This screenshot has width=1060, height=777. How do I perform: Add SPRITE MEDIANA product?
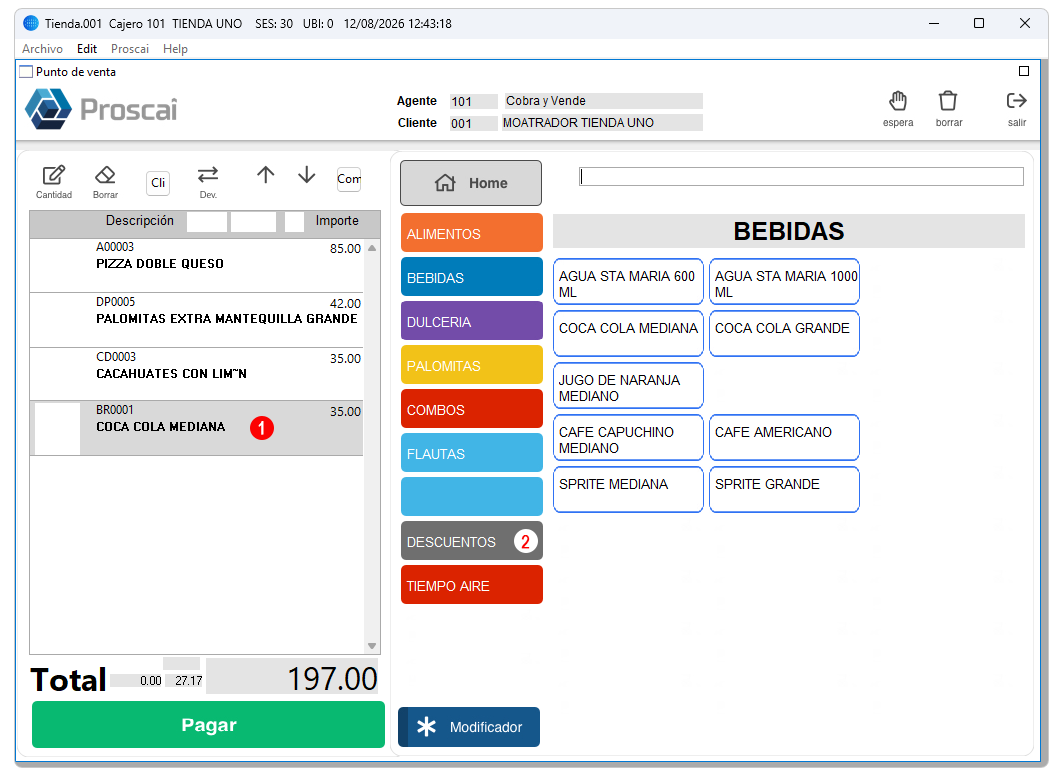coord(628,490)
